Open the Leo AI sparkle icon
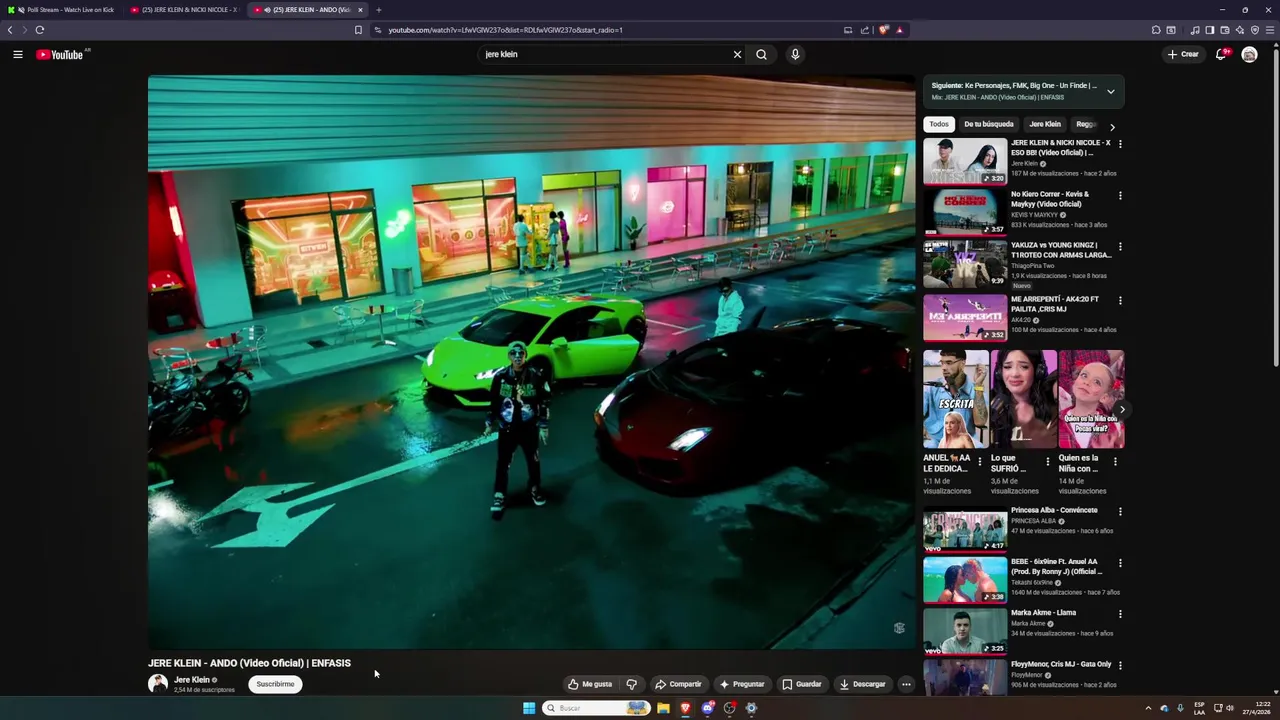Viewport: 1280px width, 720px height. tap(1240, 30)
